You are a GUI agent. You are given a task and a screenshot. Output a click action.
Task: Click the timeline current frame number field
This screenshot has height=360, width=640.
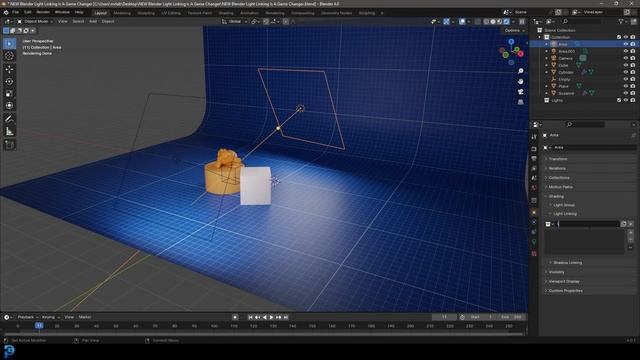click(444, 317)
